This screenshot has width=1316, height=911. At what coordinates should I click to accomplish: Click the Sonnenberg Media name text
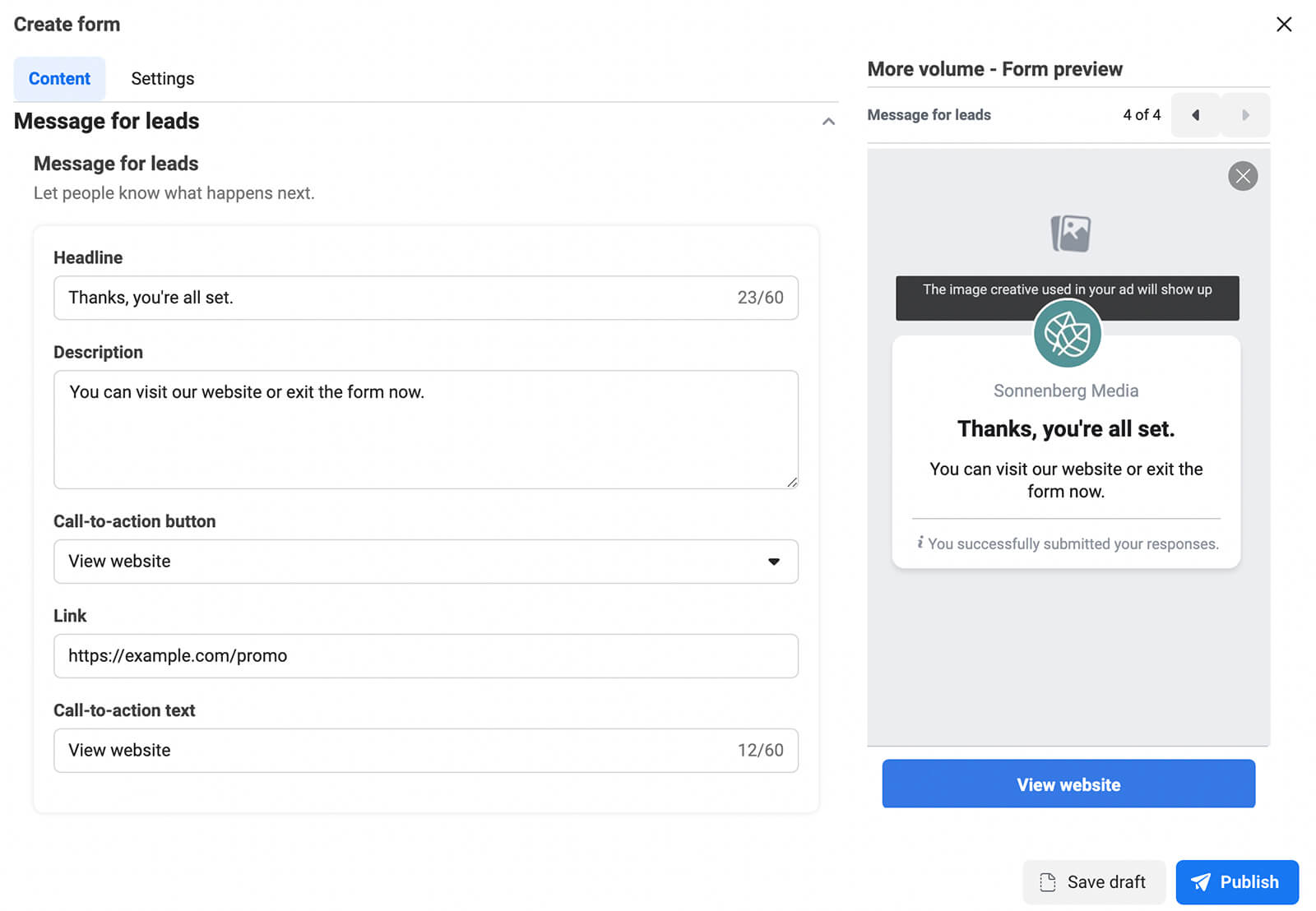[1066, 391]
